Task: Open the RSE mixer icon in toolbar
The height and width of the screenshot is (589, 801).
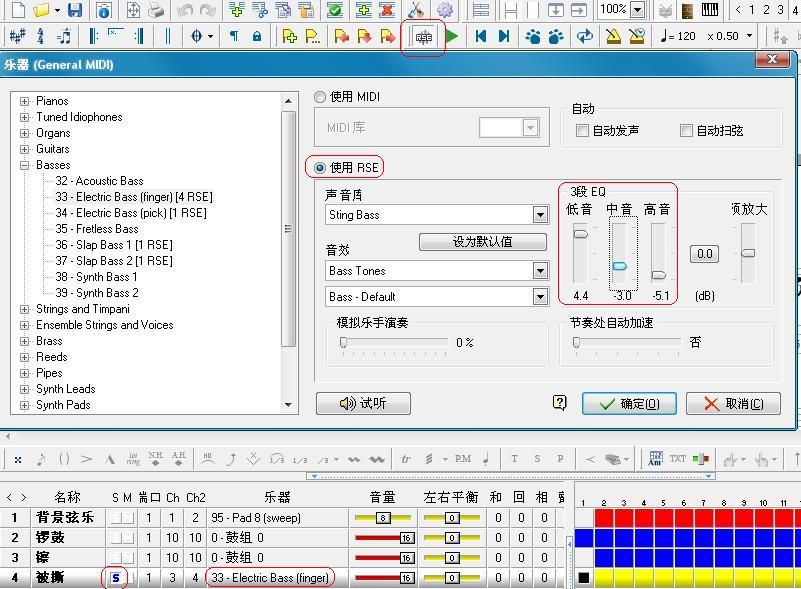Action: pos(423,37)
